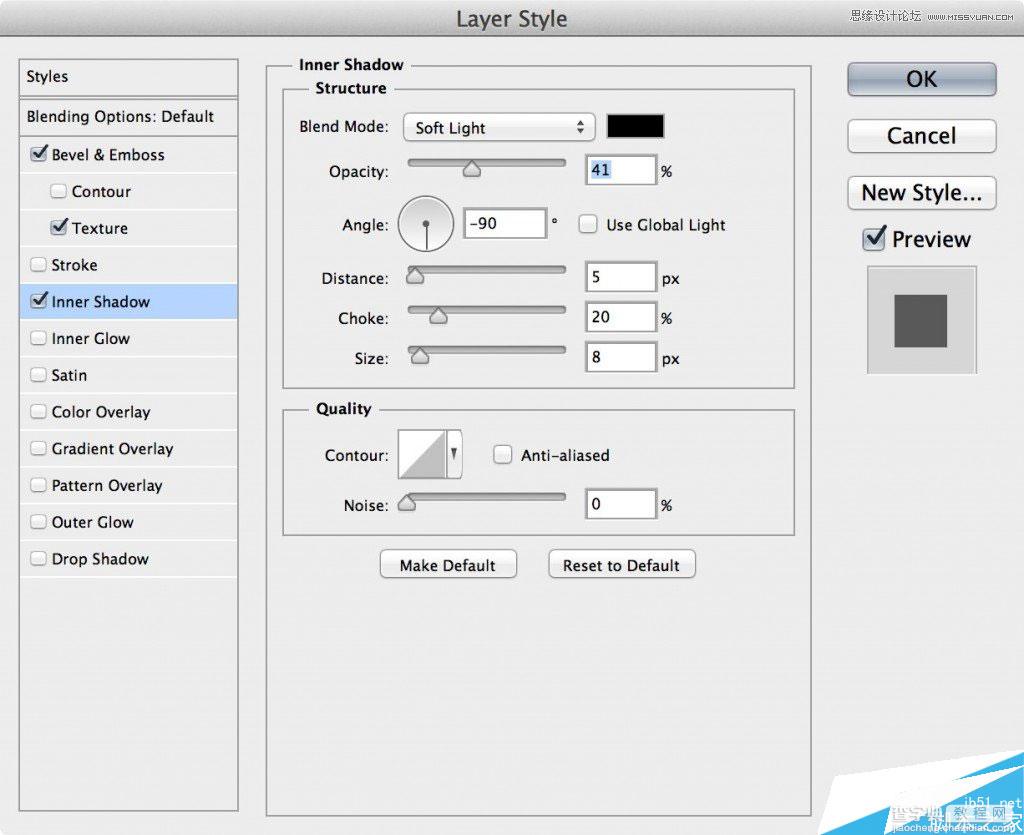The image size is (1024, 835).
Task: Click the style preview thumbnail square
Action: pos(921,320)
